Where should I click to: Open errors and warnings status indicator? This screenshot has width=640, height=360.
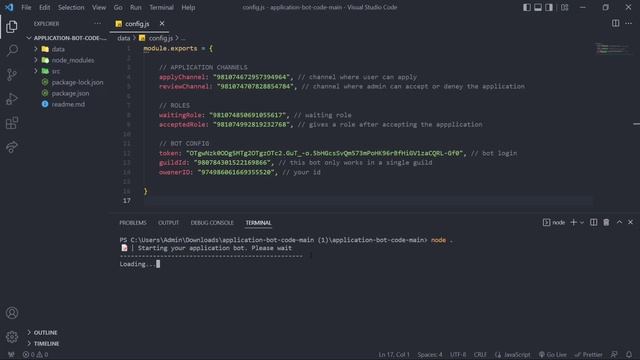coord(35,355)
